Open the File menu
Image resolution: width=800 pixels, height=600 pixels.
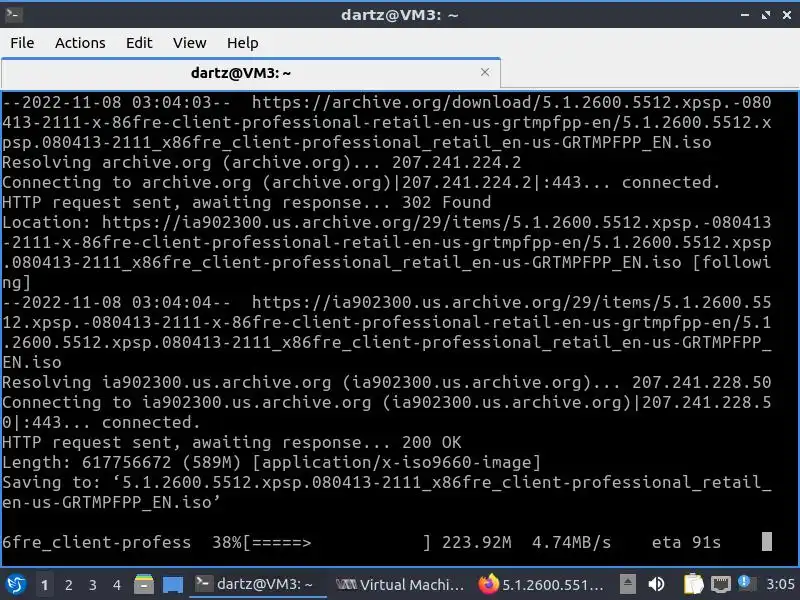(x=22, y=43)
